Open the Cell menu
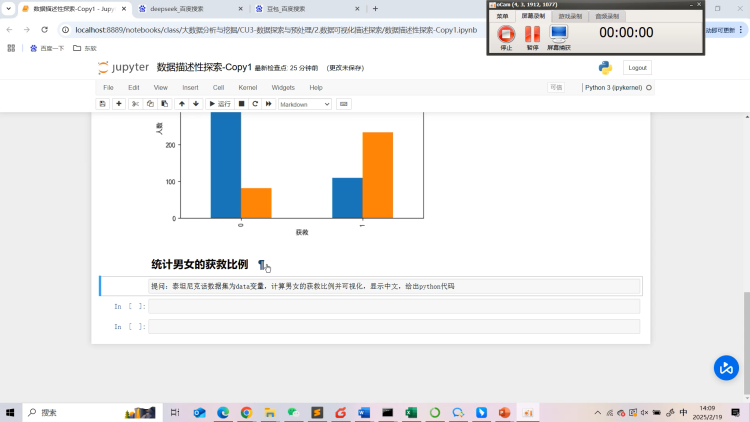 click(218, 88)
